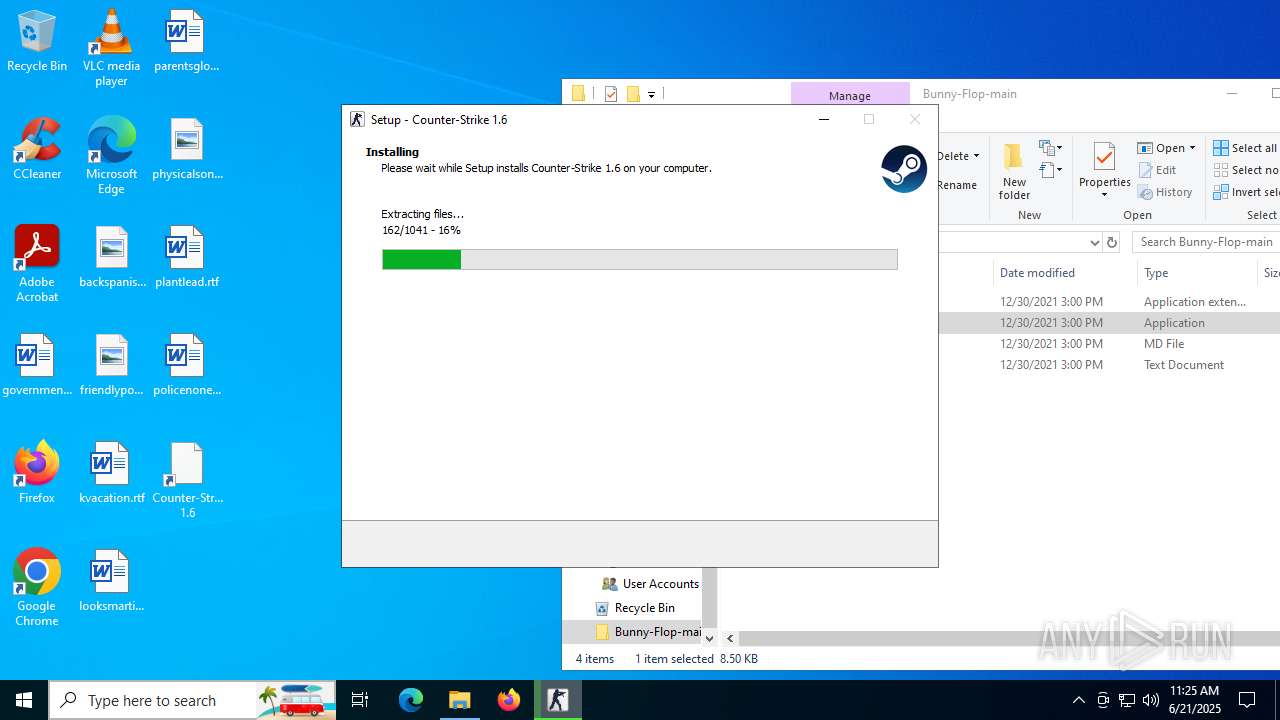Viewport: 1280px width, 720px height.
Task: Click Select none in the Explorer ribbon
Action: pyautogui.click(x=1246, y=170)
